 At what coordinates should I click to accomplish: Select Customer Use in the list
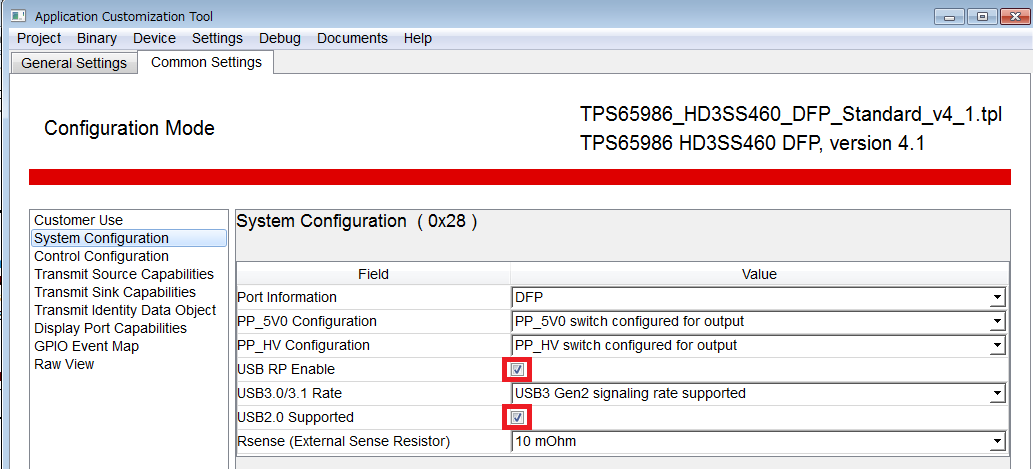click(78, 220)
